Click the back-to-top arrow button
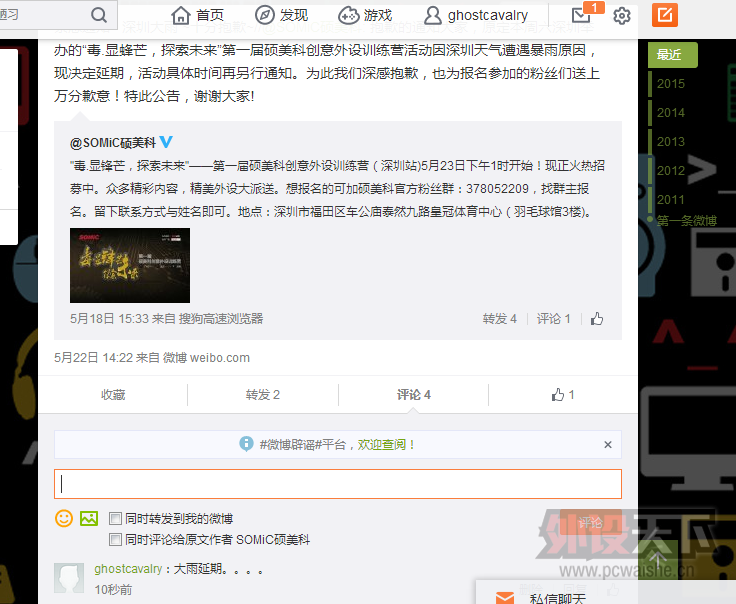The height and width of the screenshot is (604, 736). 658,559
